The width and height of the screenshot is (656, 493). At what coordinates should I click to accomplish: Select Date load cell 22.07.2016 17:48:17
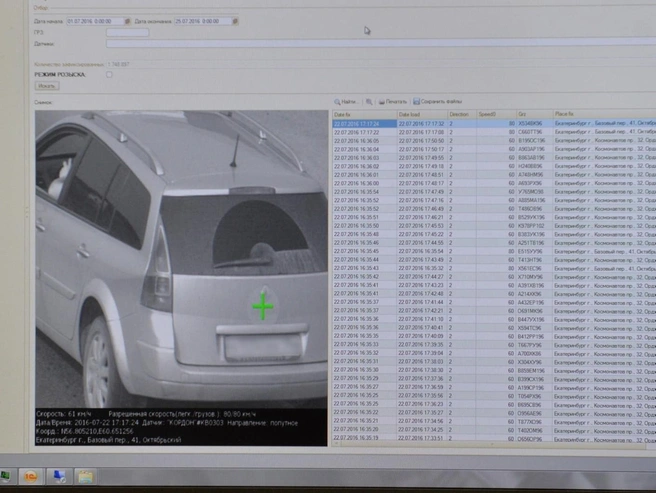(x=422, y=183)
